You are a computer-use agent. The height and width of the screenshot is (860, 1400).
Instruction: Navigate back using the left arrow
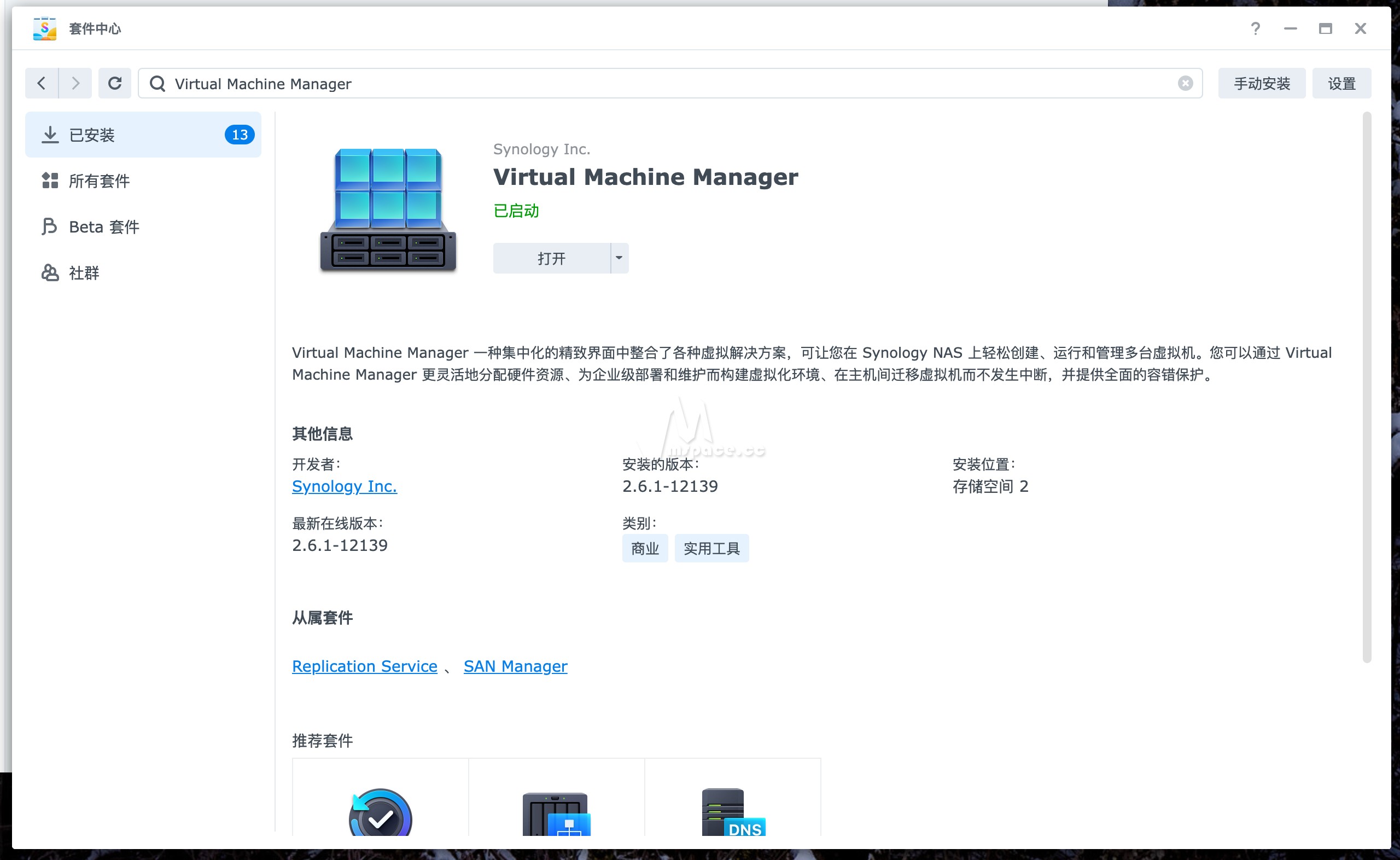click(x=41, y=83)
